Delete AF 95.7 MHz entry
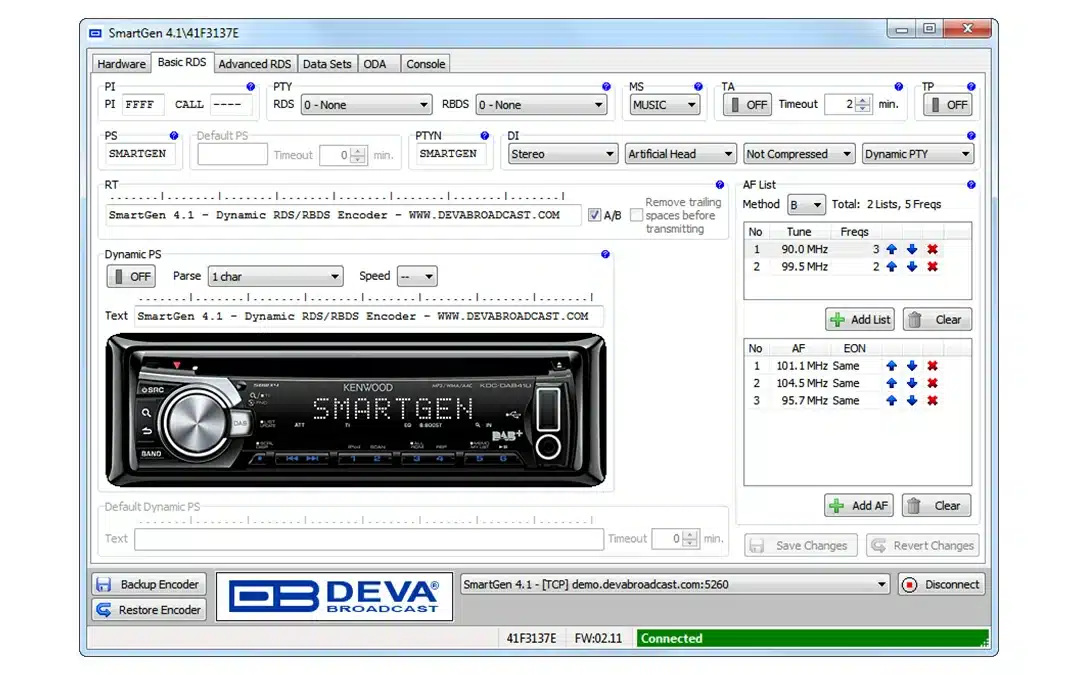1080x675 pixels. 933,400
